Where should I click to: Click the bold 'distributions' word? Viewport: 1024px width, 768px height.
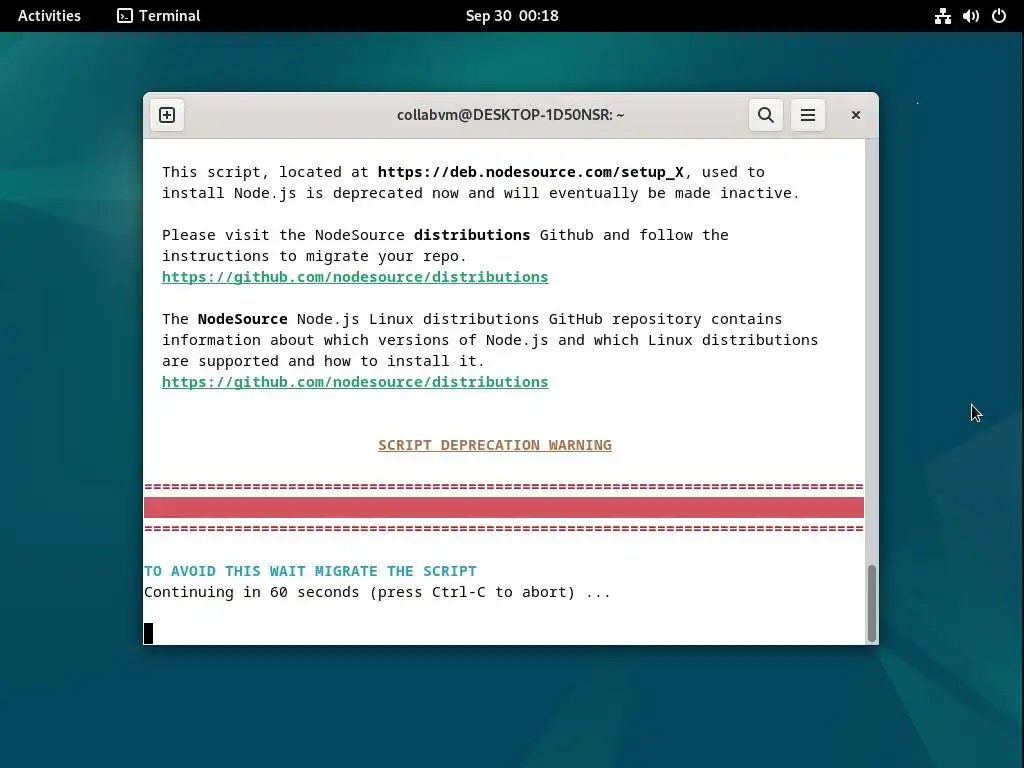pyautogui.click(x=472, y=235)
